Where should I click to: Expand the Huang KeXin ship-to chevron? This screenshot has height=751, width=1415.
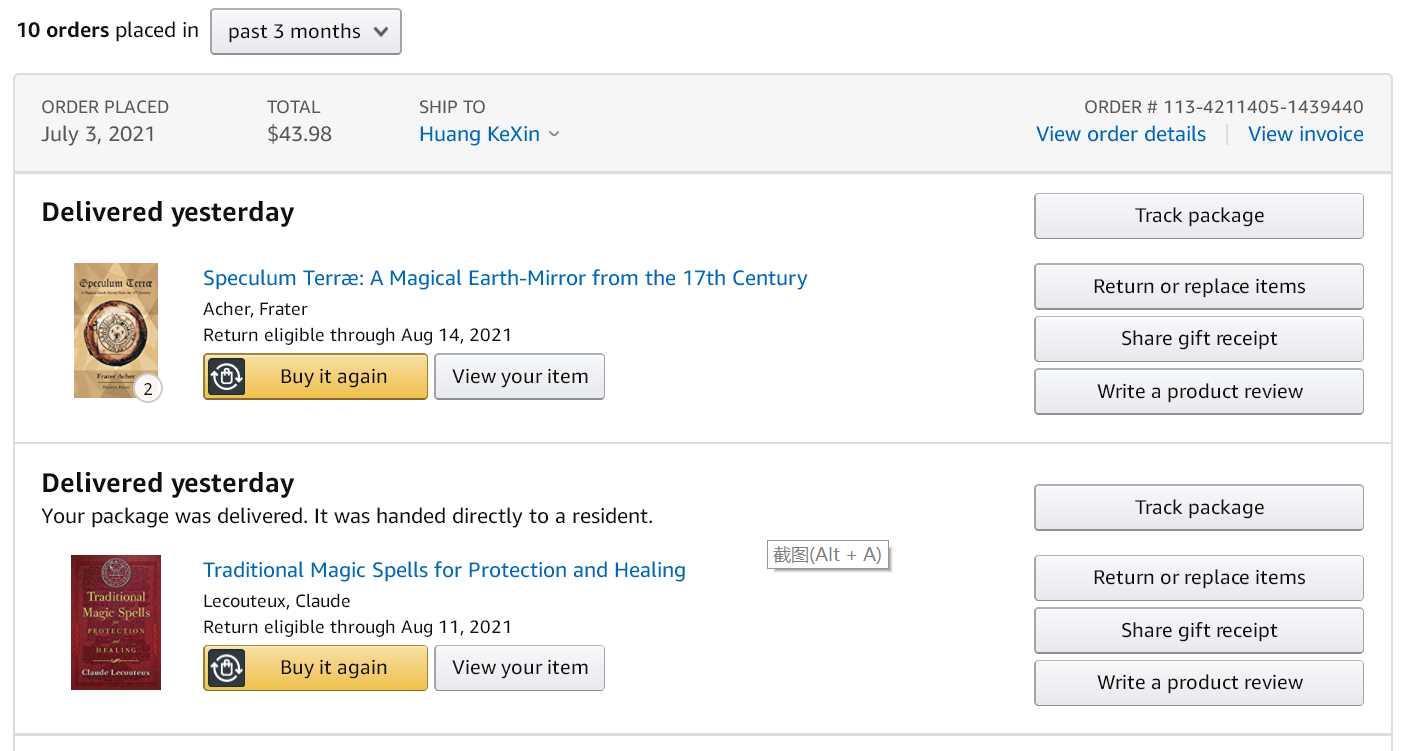pos(554,134)
